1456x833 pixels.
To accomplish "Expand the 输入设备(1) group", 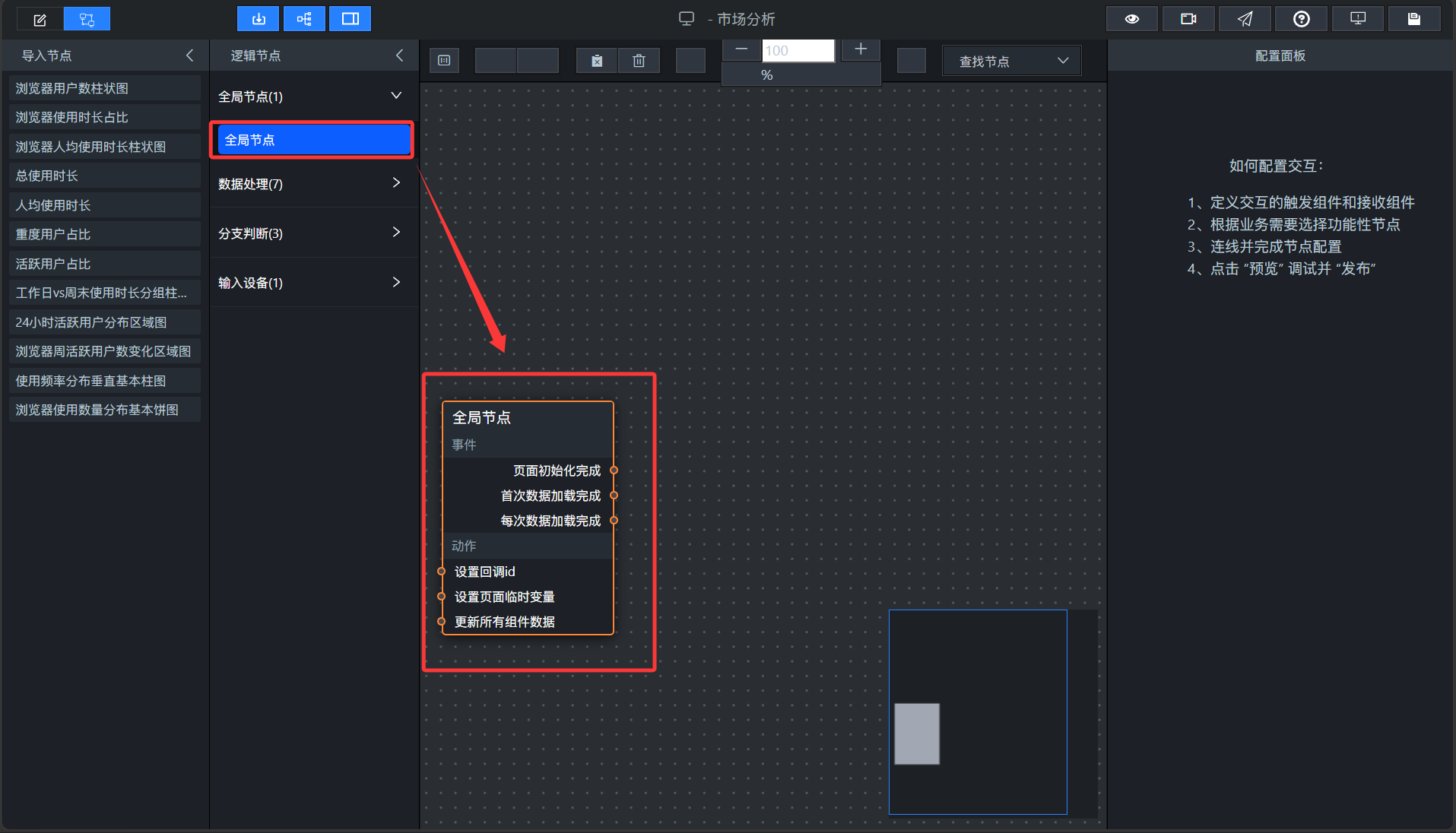I will click(x=396, y=282).
